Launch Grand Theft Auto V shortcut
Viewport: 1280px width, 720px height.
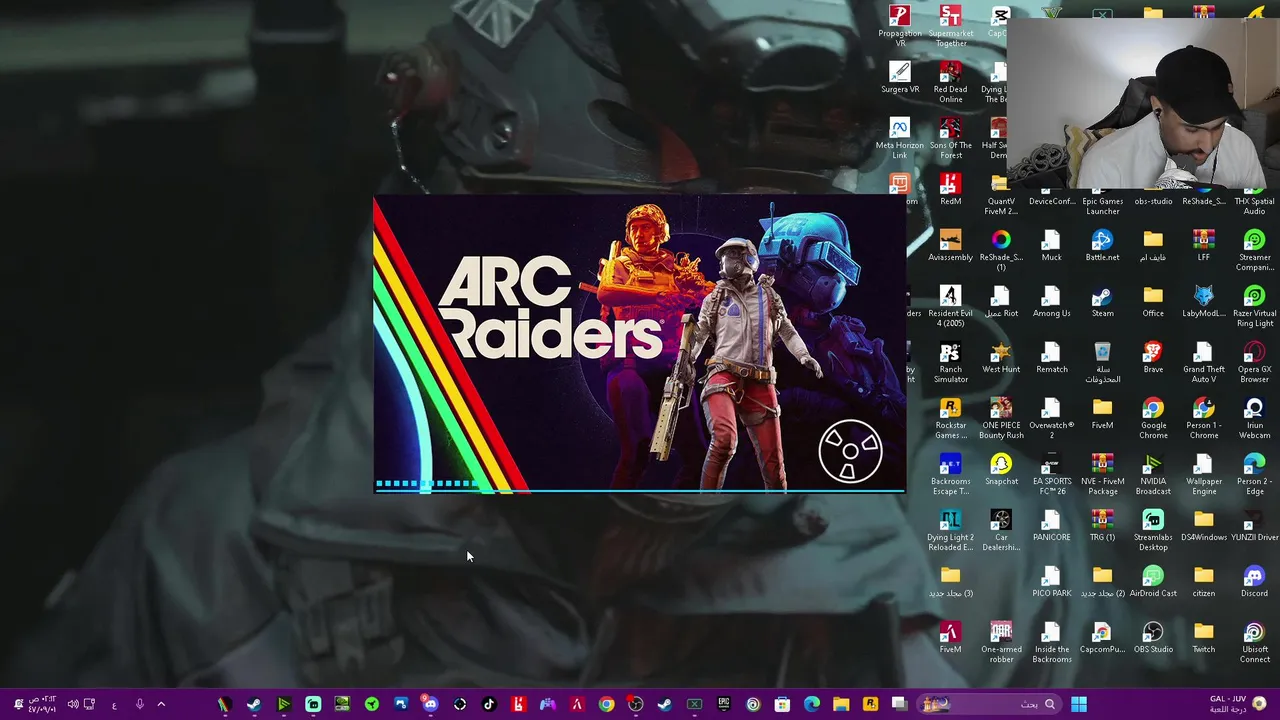click(x=1203, y=361)
